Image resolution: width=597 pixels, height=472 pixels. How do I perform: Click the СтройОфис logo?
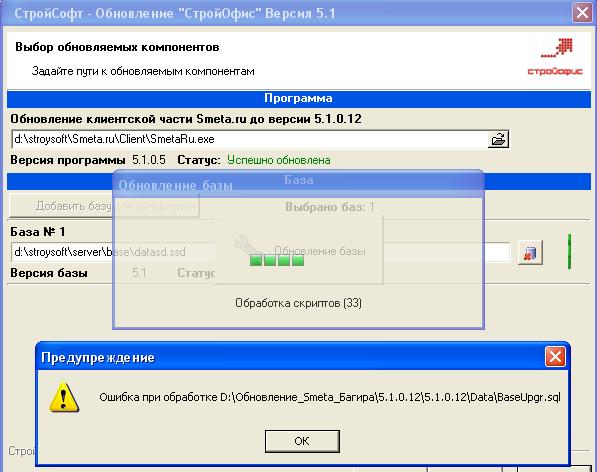555,57
